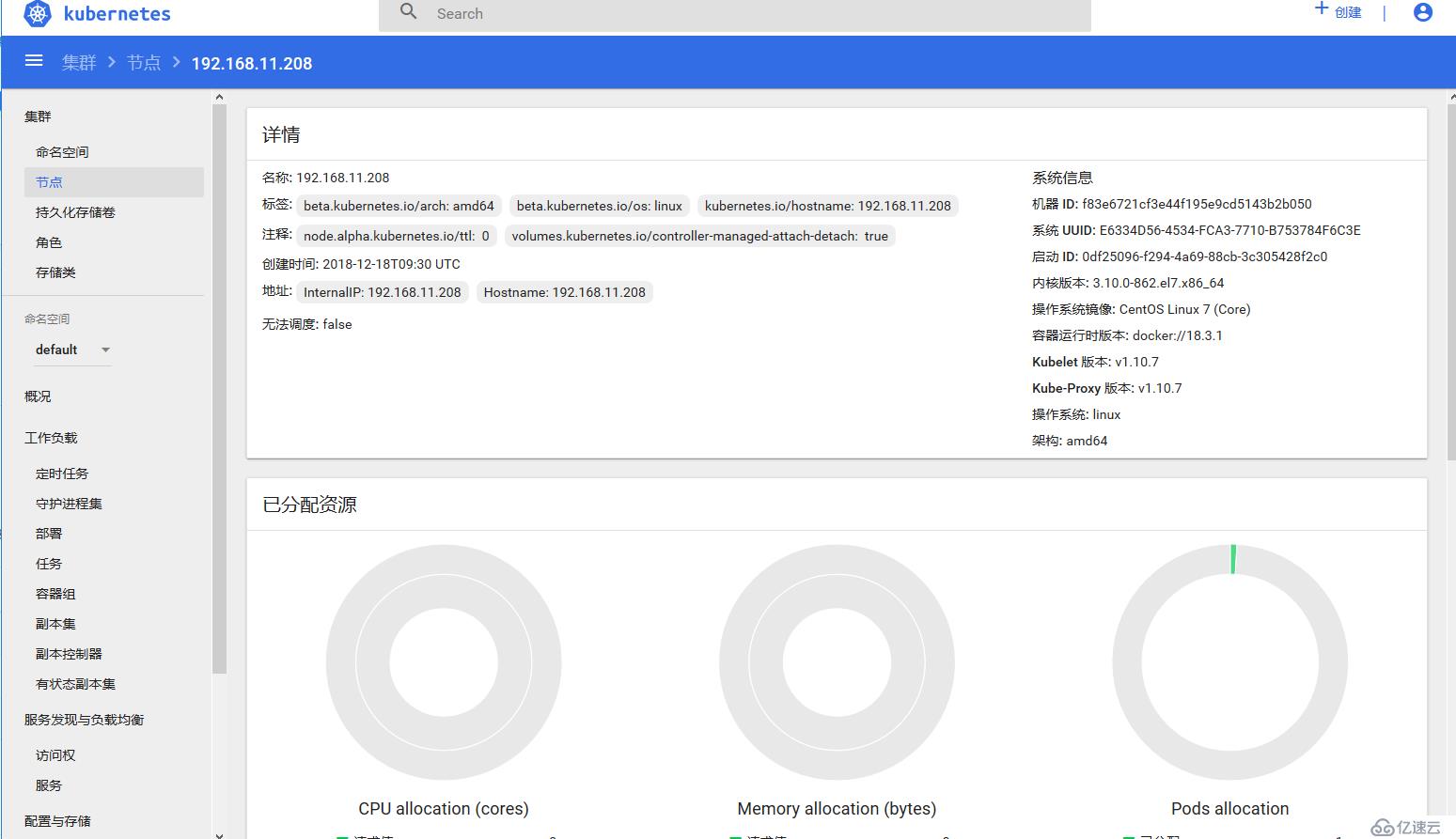This screenshot has height=839, width=1456.
Task: Click the Memory allocation donut chart
Action: coord(837,662)
